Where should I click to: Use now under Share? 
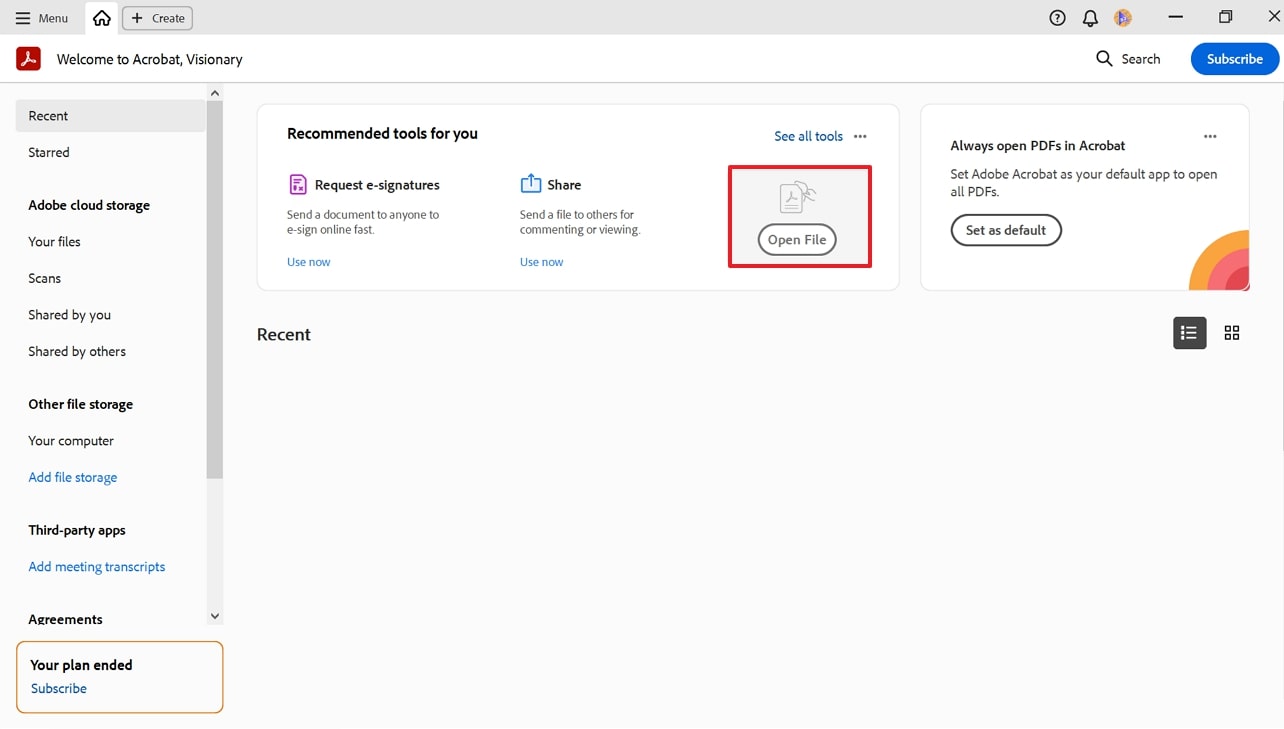tap(541, 262)
